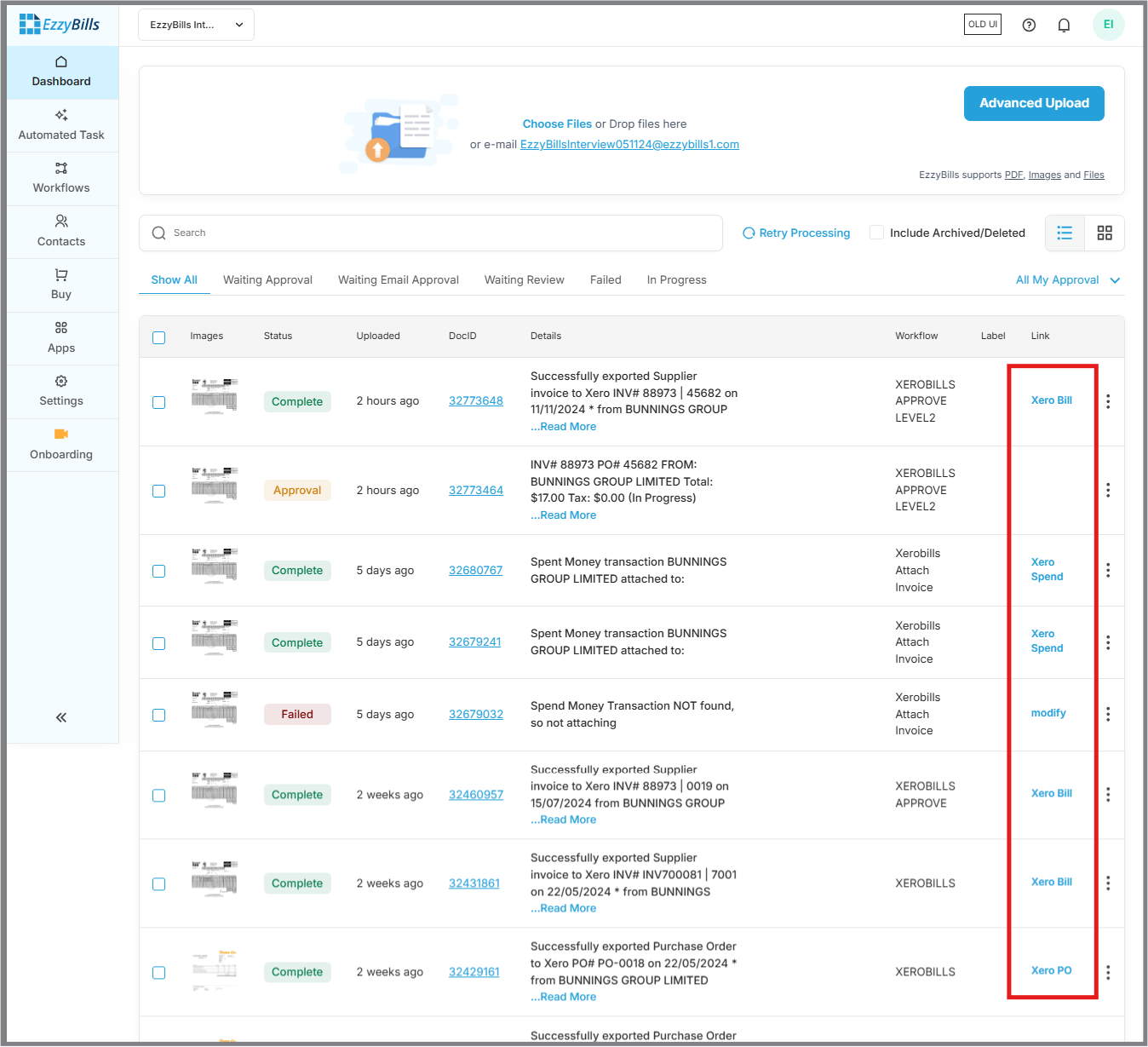Select checkbox for document 32429161

click(x=158, y=972)
